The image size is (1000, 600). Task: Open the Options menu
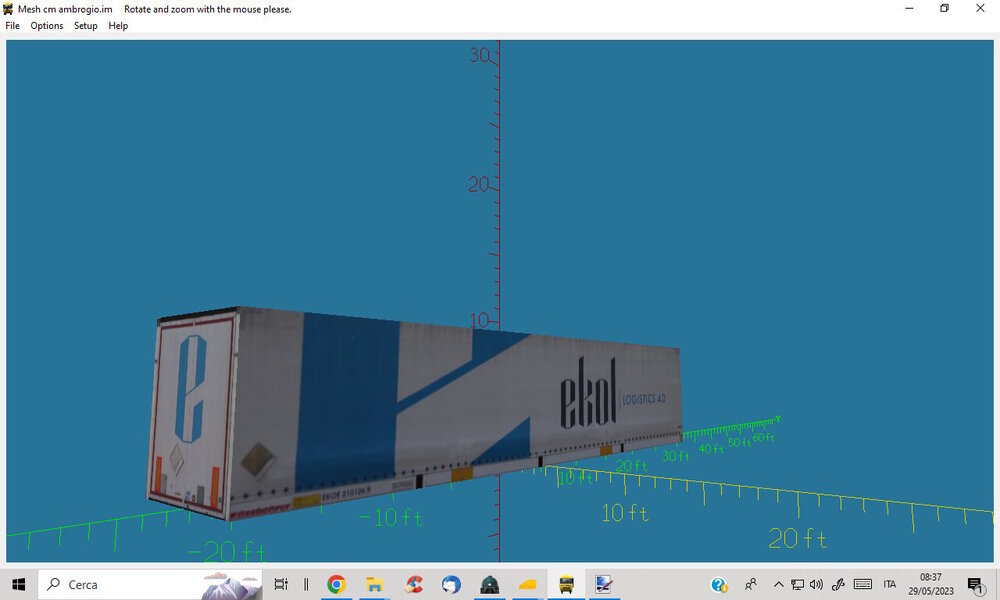(x=47, y=26)
